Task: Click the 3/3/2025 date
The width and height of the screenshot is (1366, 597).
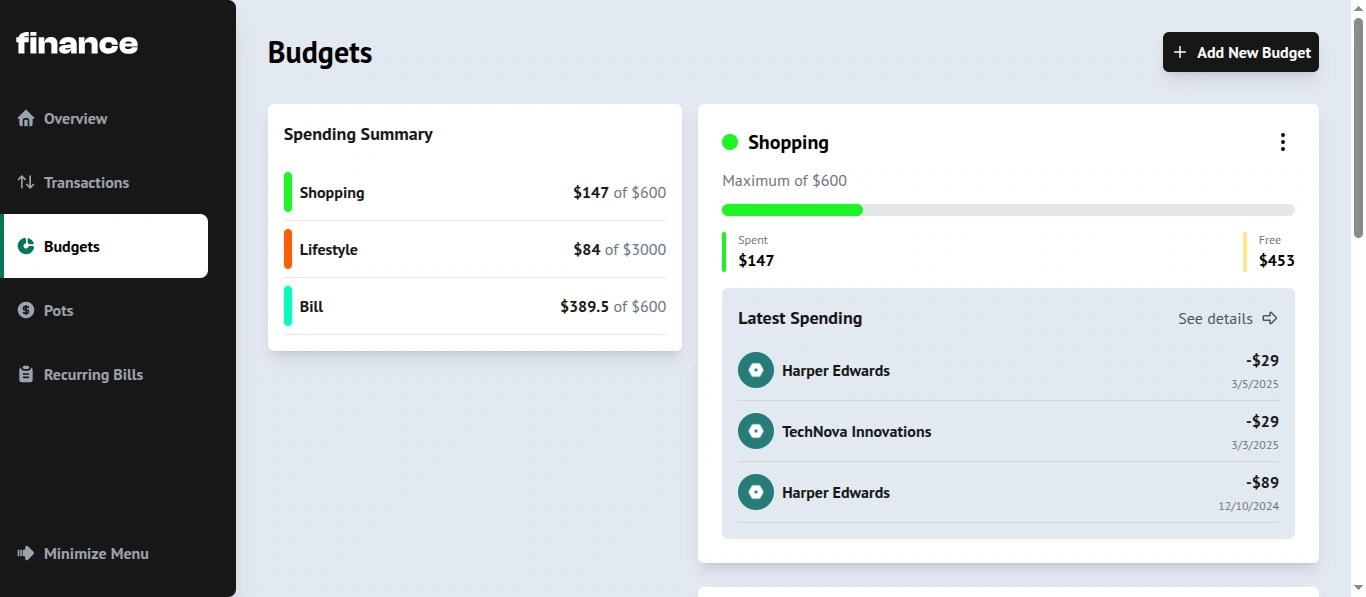Action: tap(1255, 445)
